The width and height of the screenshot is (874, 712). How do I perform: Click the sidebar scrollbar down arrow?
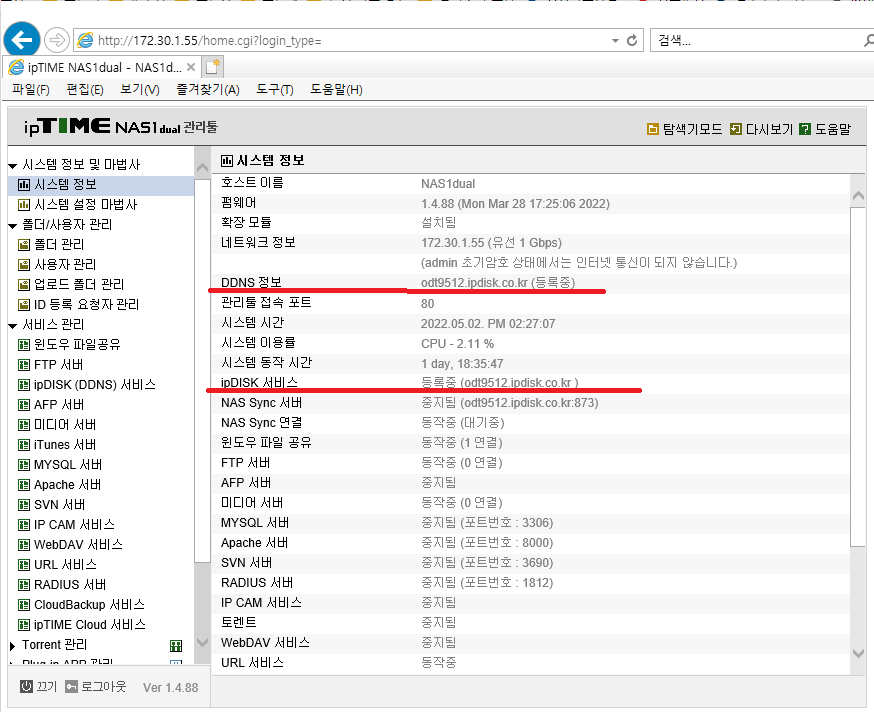coord(202,642)
